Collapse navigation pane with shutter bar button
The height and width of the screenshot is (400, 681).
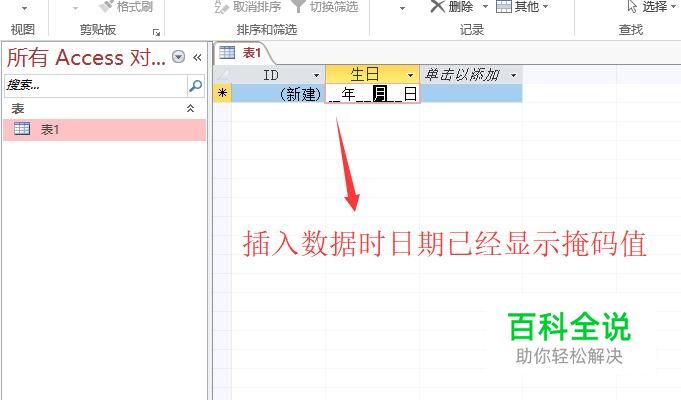click(x=197, y=57)
